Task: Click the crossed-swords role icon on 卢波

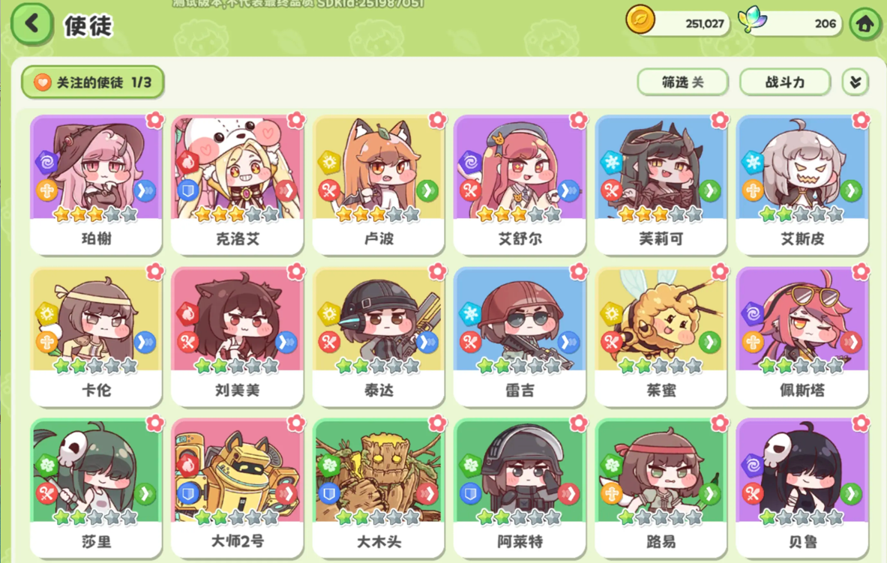Action: [x=329, y=191]
